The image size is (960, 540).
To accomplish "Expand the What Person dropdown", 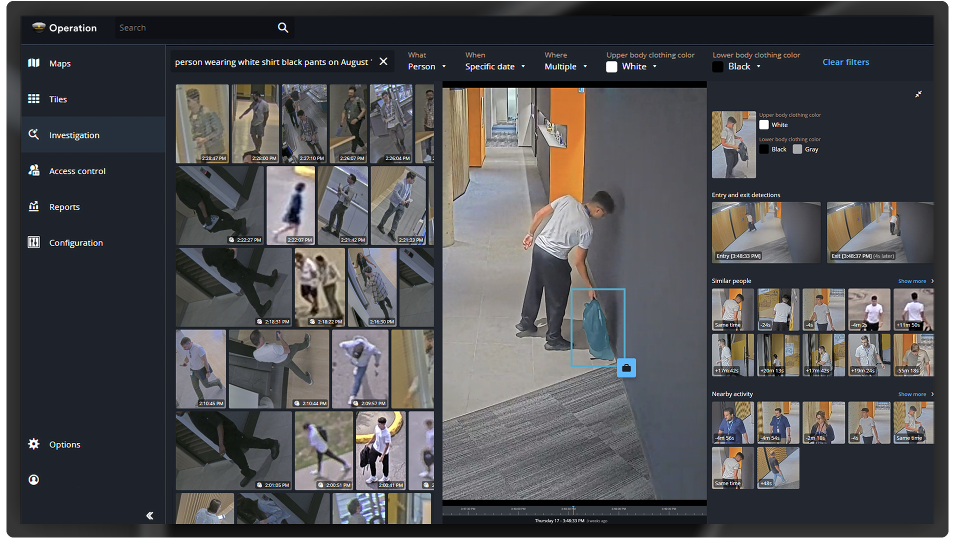I will tap(426, 67).
